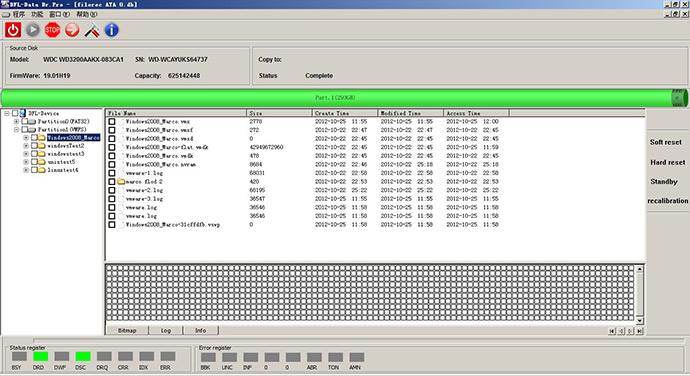The image size is (690, 376).
Task: Click the Hard reset button
Action: pyautogui.click(x=668, y=162)
